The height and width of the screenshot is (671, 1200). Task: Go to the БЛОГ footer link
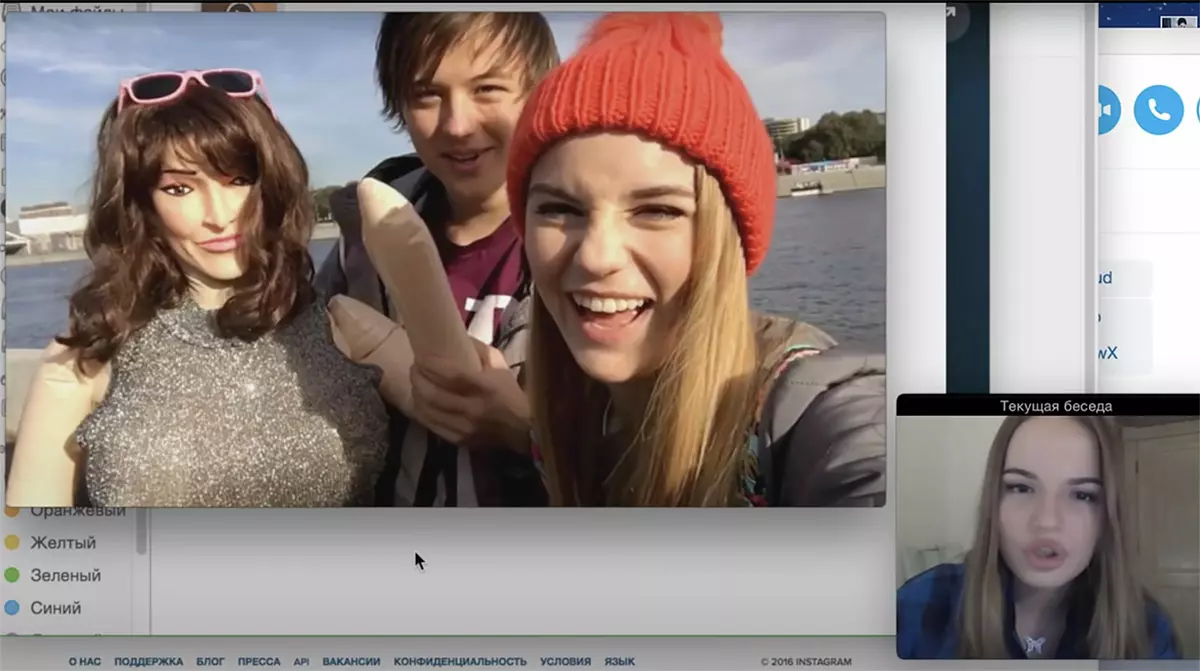210,661
